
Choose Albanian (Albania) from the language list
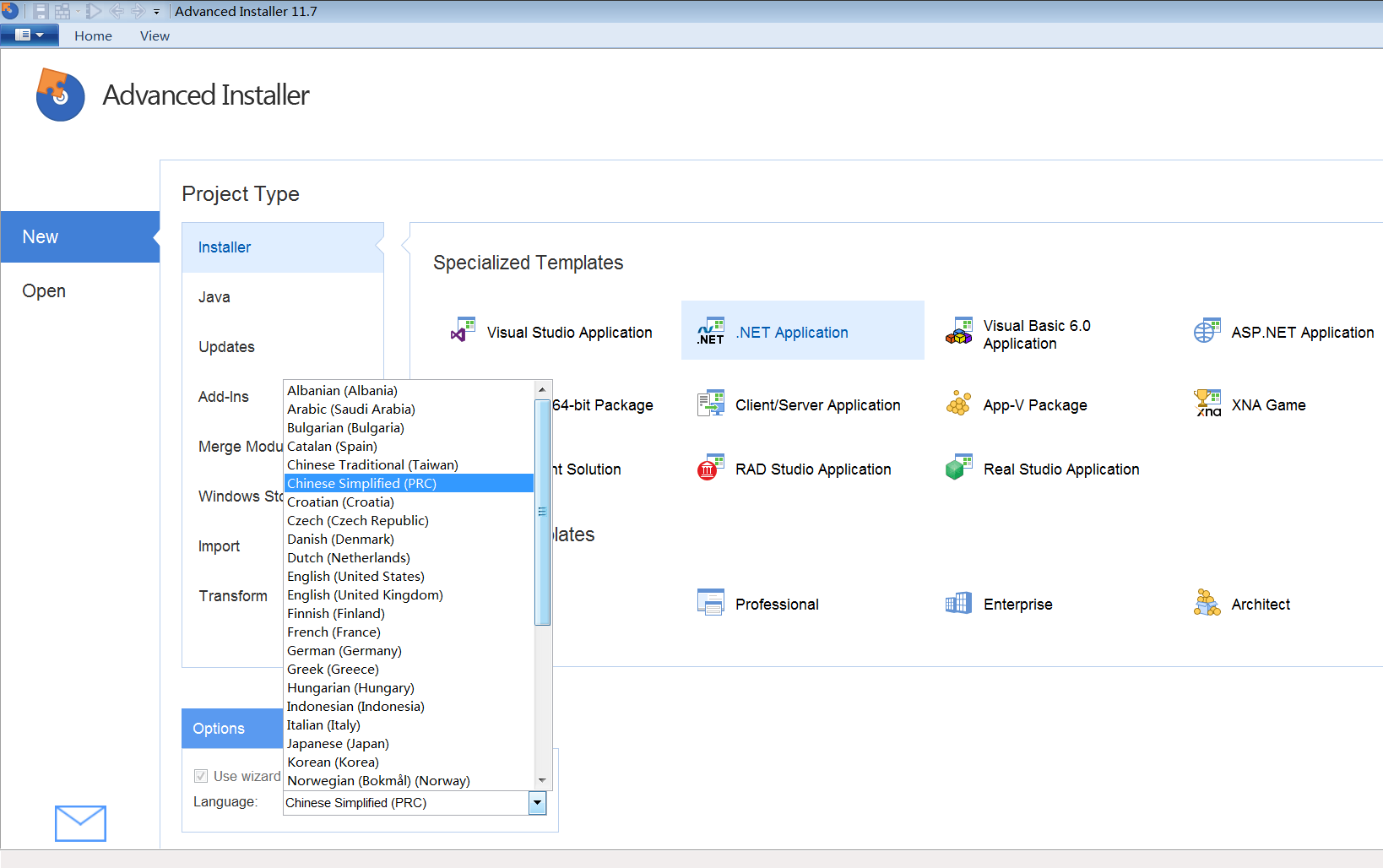409,390
